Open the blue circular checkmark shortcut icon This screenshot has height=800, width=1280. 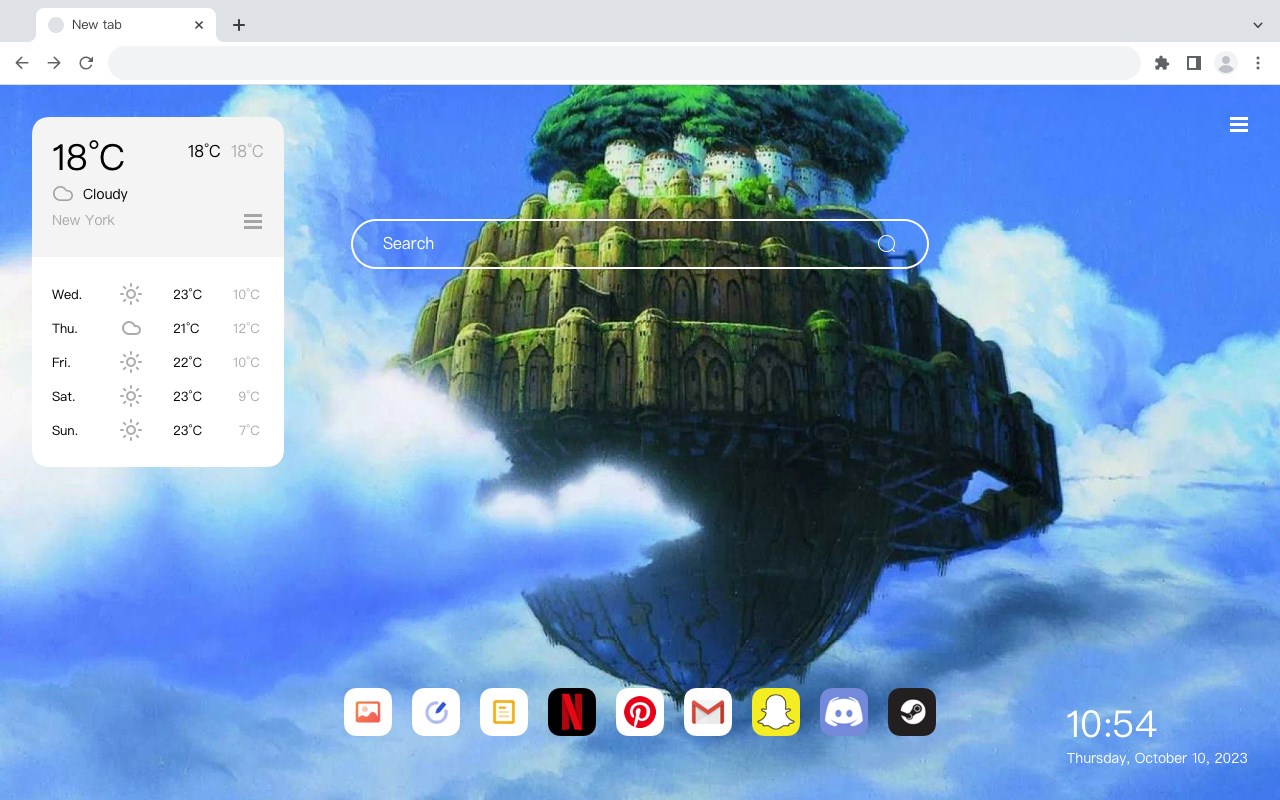[x=436, y=712]
